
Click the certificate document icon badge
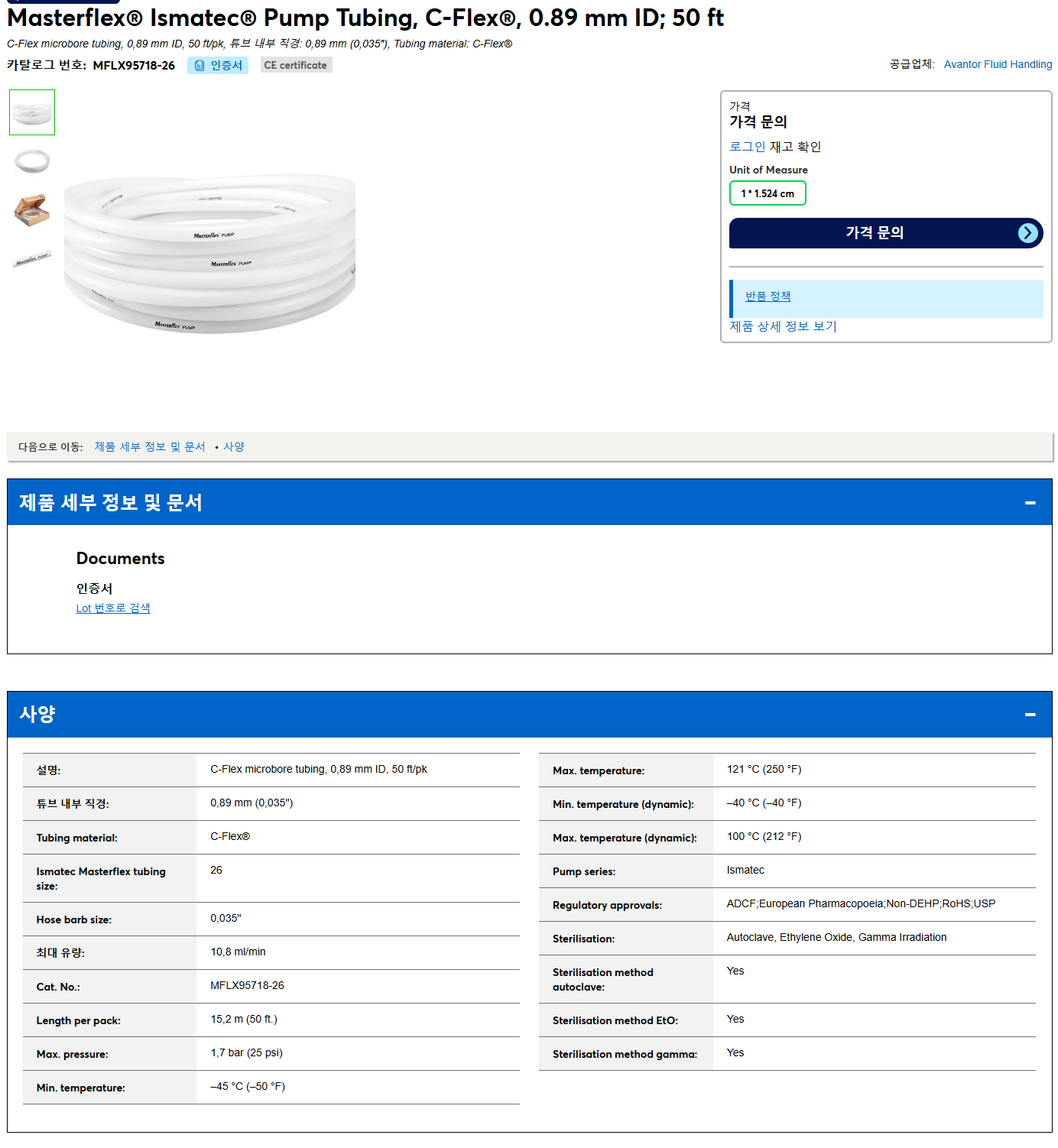(200, 66)
